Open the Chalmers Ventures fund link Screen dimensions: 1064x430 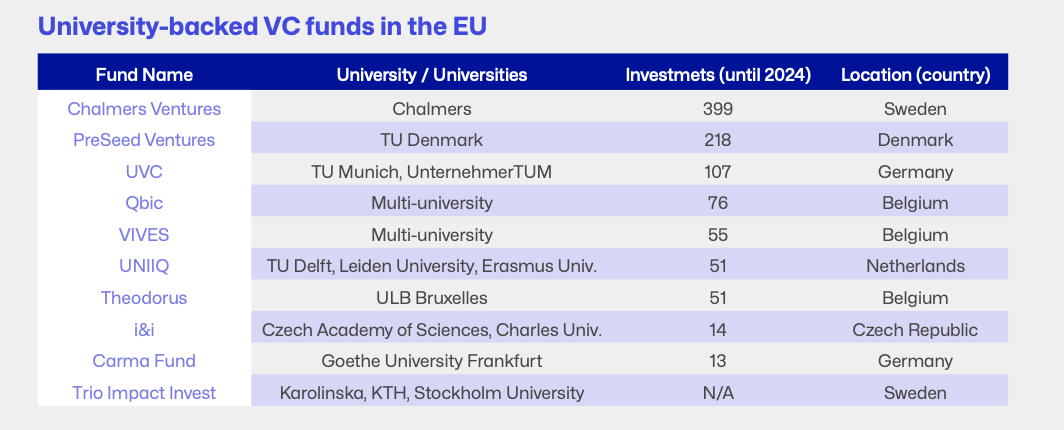coord(144,109)
